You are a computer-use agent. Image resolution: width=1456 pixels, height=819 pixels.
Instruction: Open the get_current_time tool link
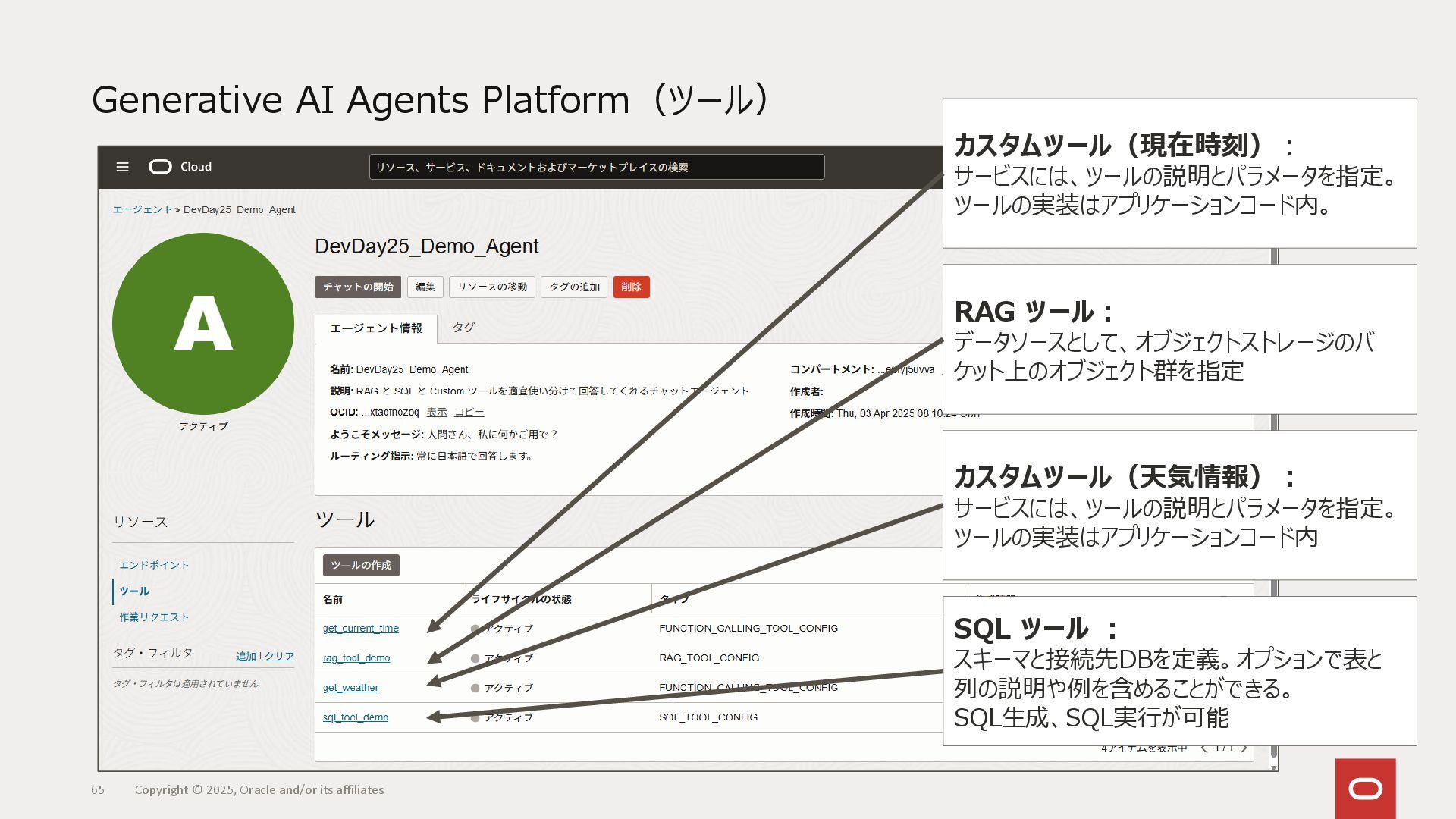coord(360,629)
